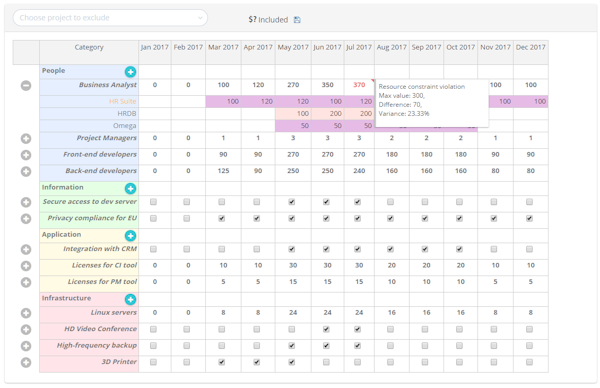Expand Secure access to dev server row
Screen dimensions: 600x388
pyautogui.click(x=26, y=202)
